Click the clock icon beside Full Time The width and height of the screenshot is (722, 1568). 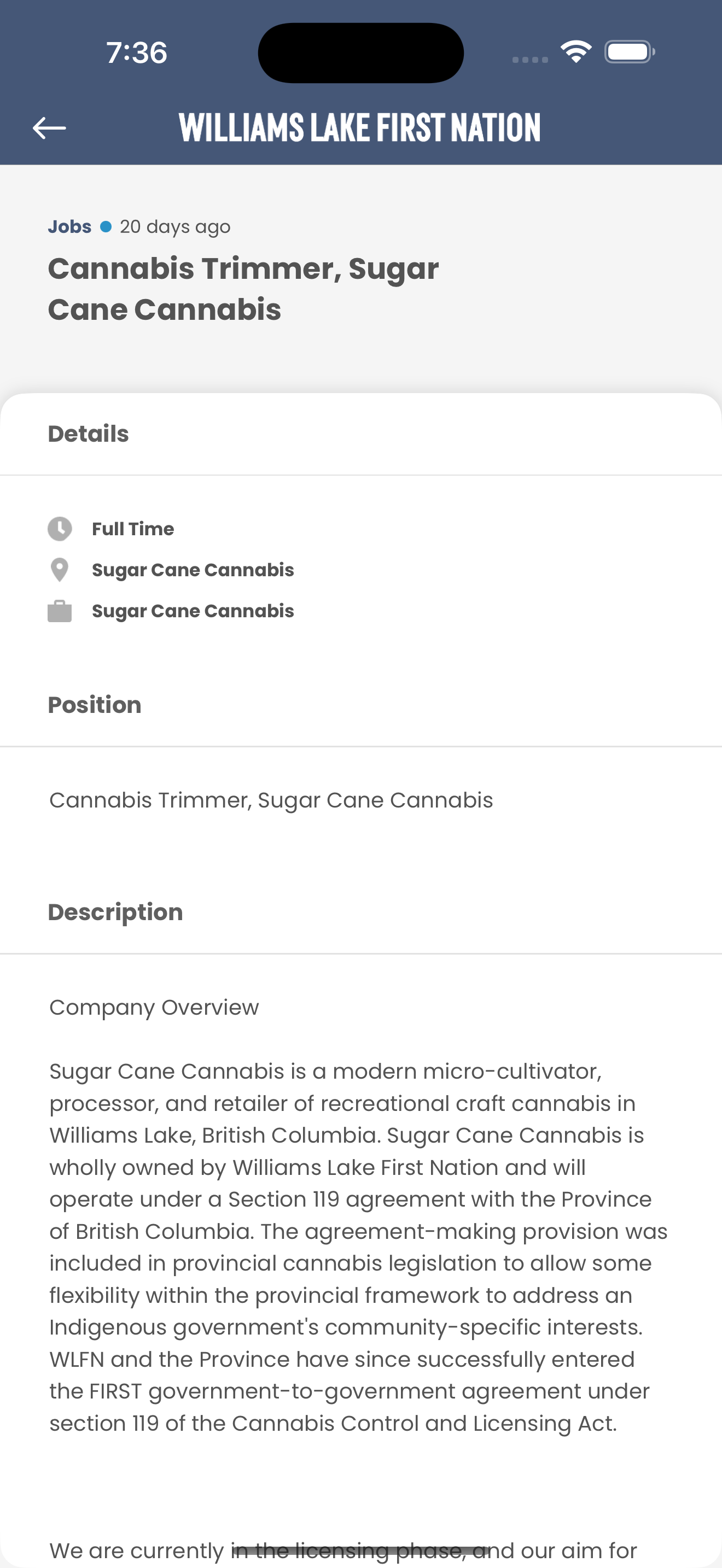[60, 529]
